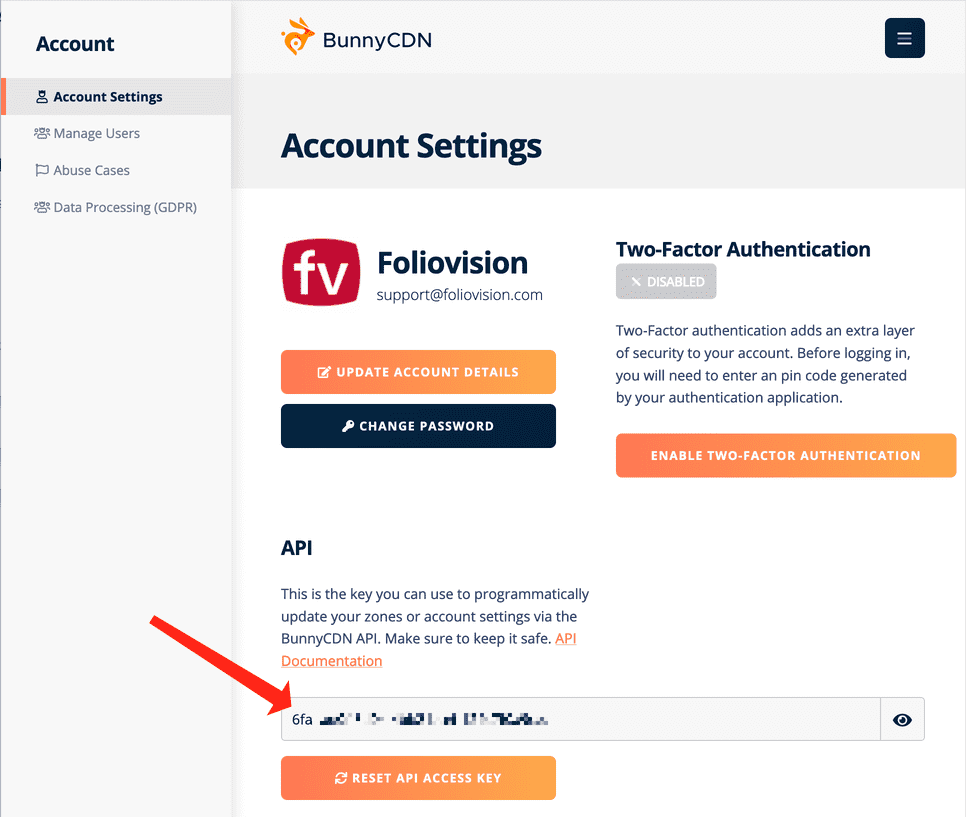Open Data Processing (GDPR) page
The height and width of the screenshot is (817, 966).
[125, 207]
